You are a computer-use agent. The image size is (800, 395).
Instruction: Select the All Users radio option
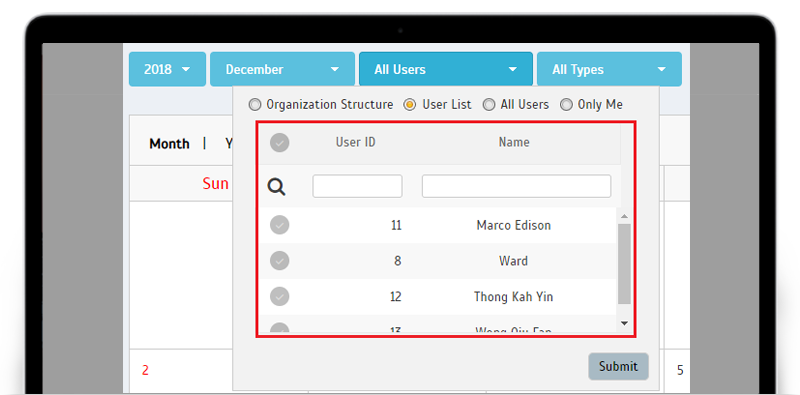489,105
